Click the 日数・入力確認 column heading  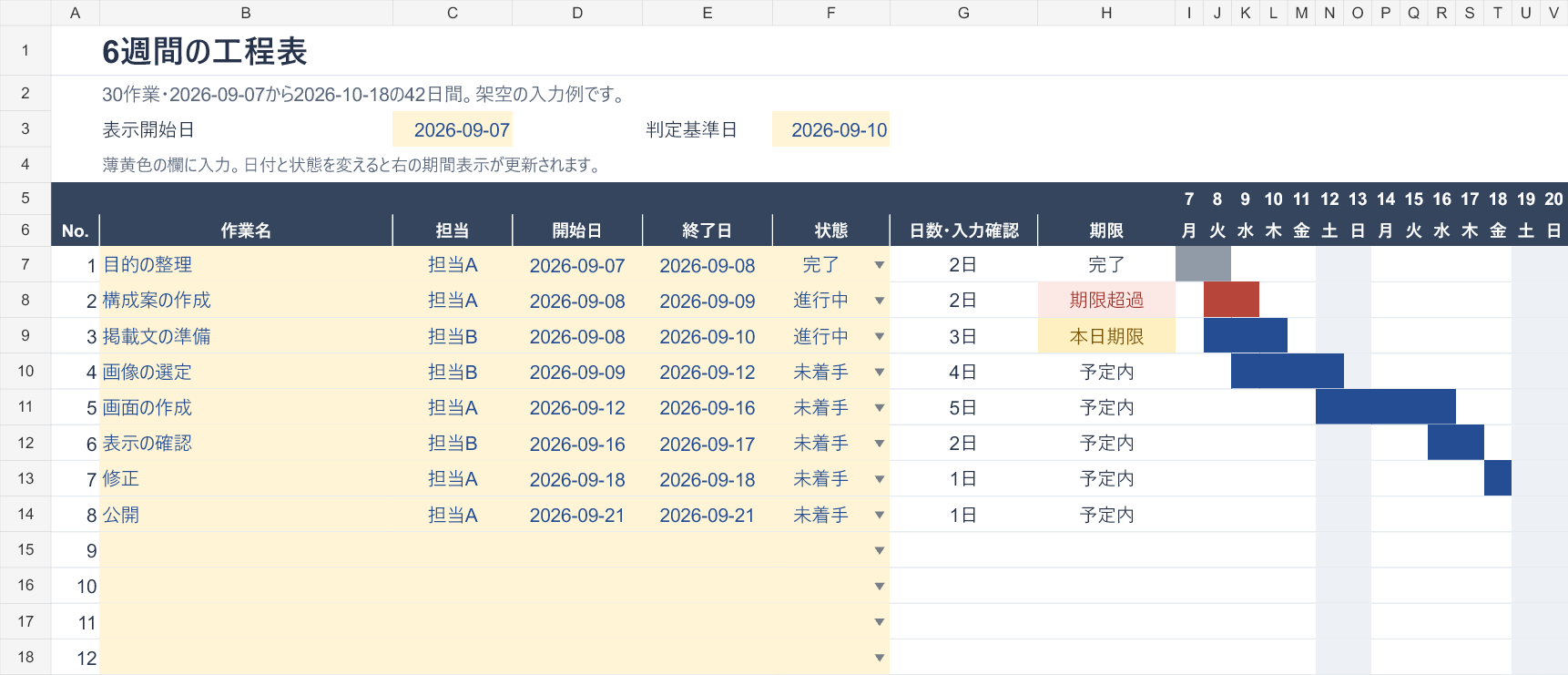pyautogui.click(x=963, y=230)
